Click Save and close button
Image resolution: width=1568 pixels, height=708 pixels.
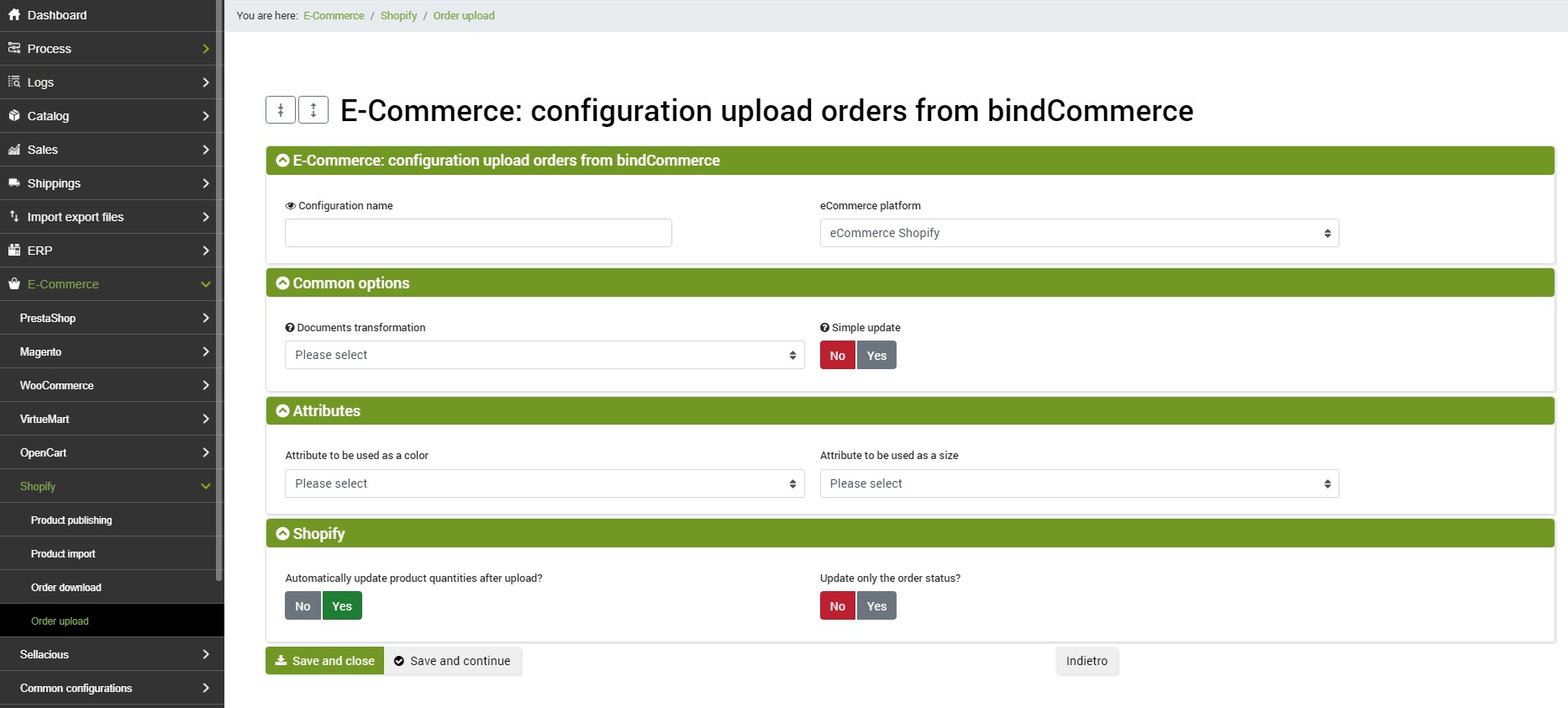[324, 661]
